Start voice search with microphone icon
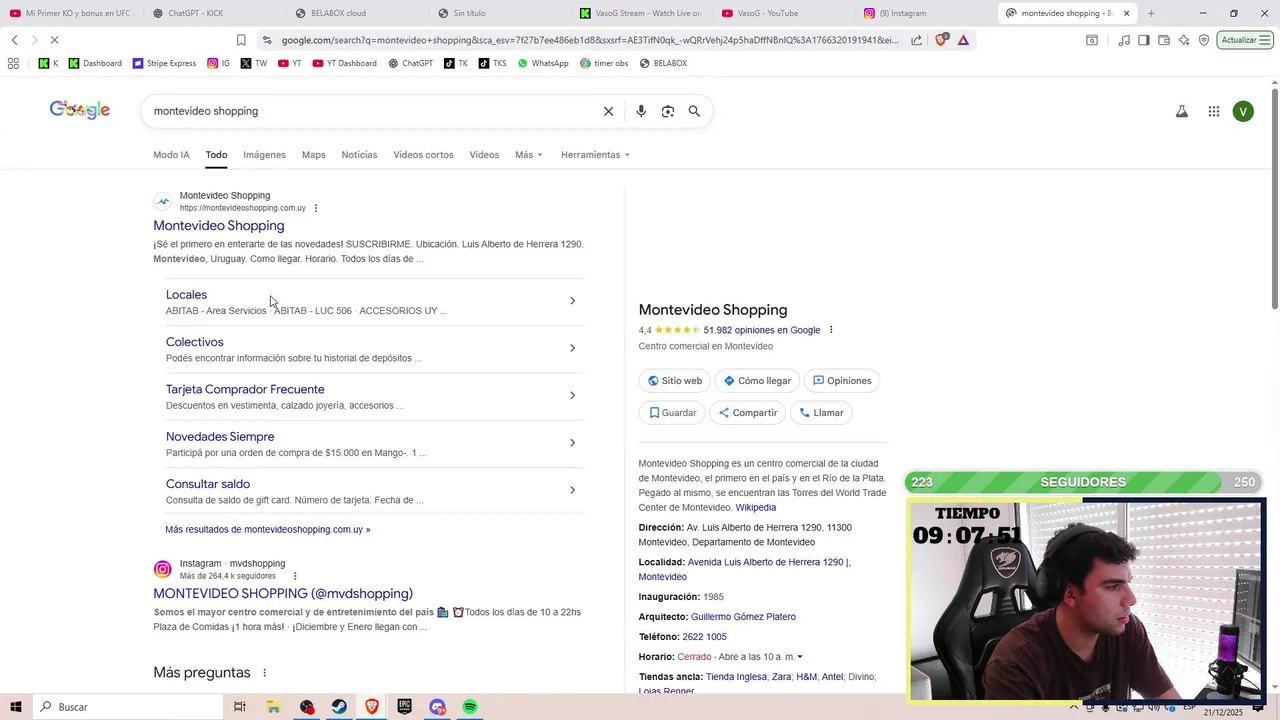This screenshot has width=1280, height=720. pyautogui.click(x=641, y=111)
